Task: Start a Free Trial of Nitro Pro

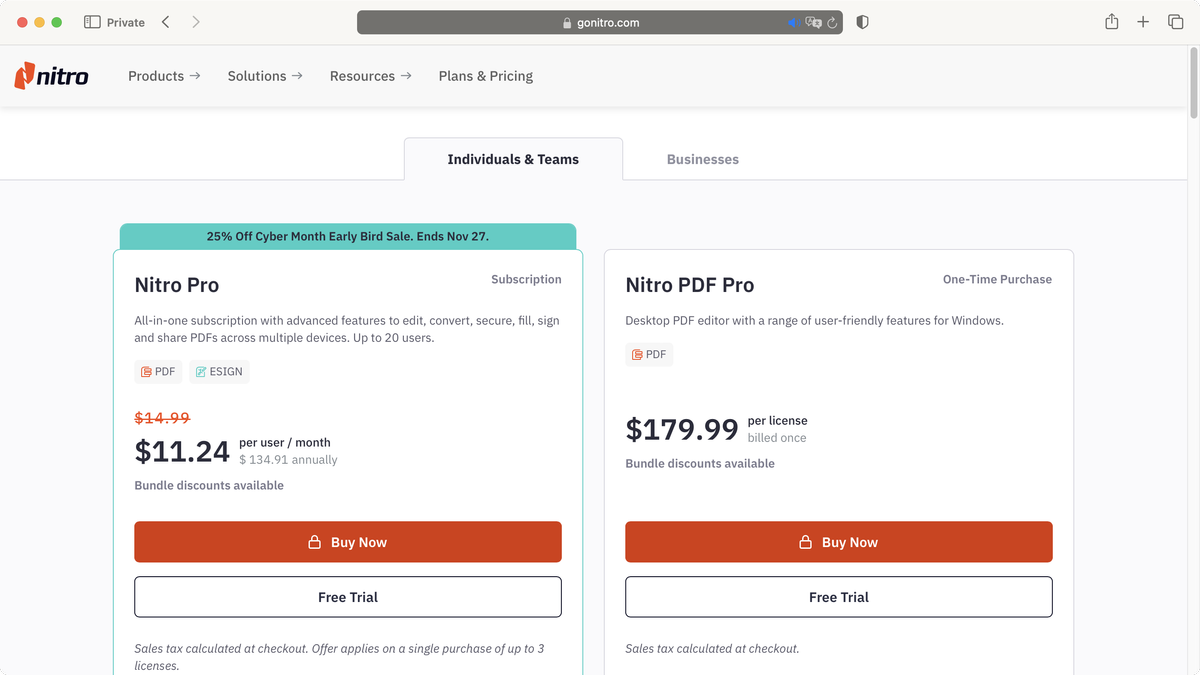Action: (x=347, y=596)
